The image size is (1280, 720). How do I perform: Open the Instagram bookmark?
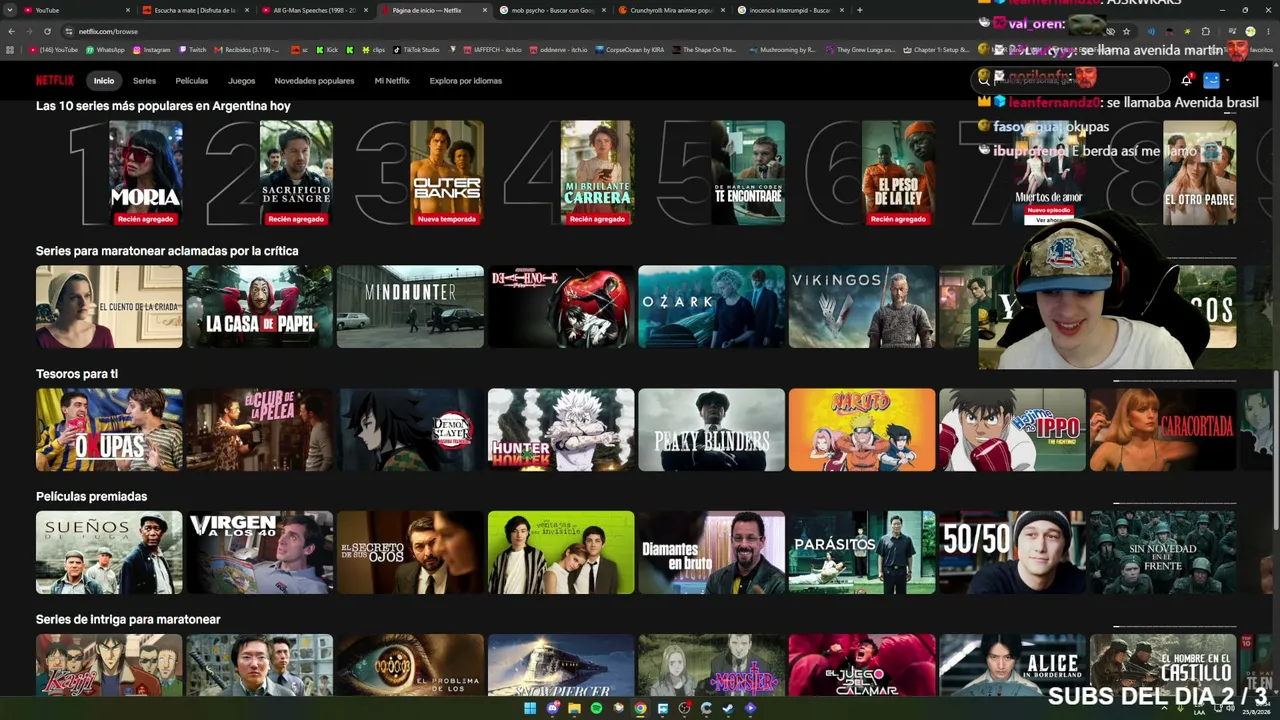point(151,50)
